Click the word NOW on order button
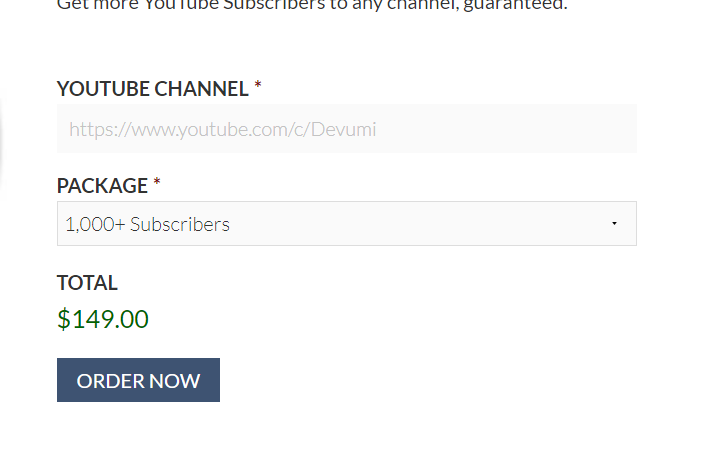This screenshot has width=711, height=470. tap(175, 381)
